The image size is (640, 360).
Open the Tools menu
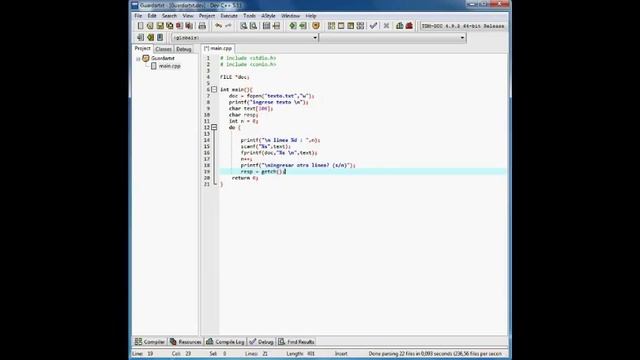tap(249, 16)
